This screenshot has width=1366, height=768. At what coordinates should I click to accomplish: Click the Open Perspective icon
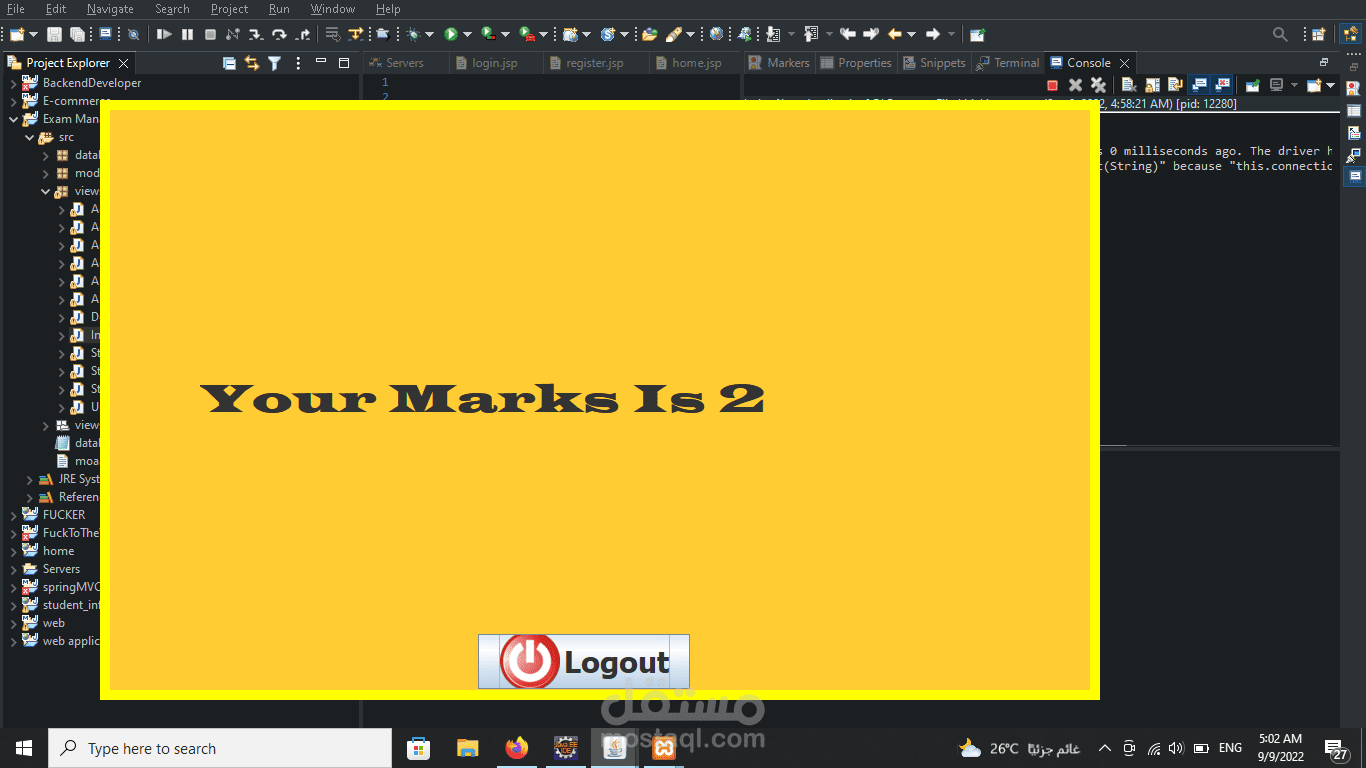(1318, 34)
